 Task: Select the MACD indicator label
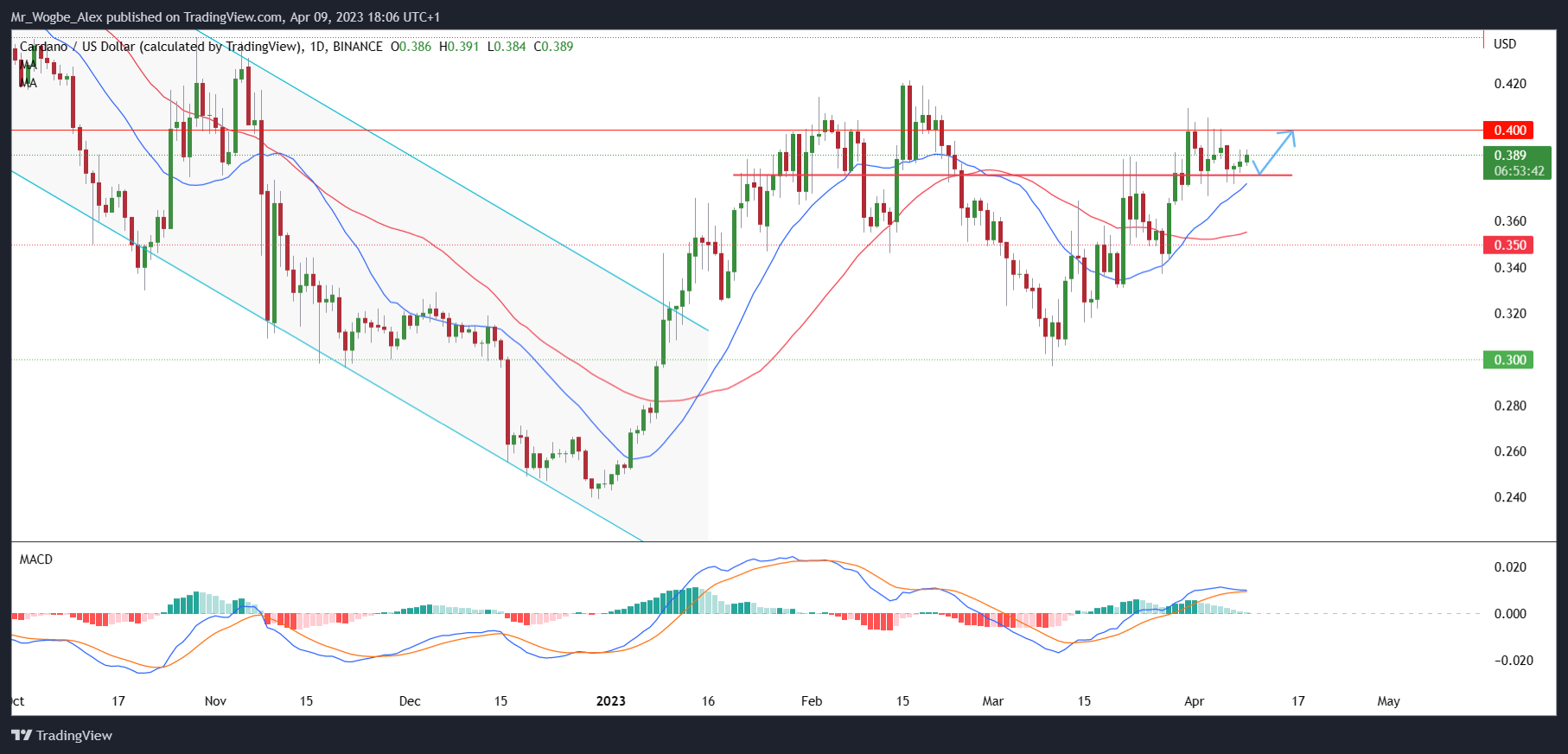pos(36,559)
